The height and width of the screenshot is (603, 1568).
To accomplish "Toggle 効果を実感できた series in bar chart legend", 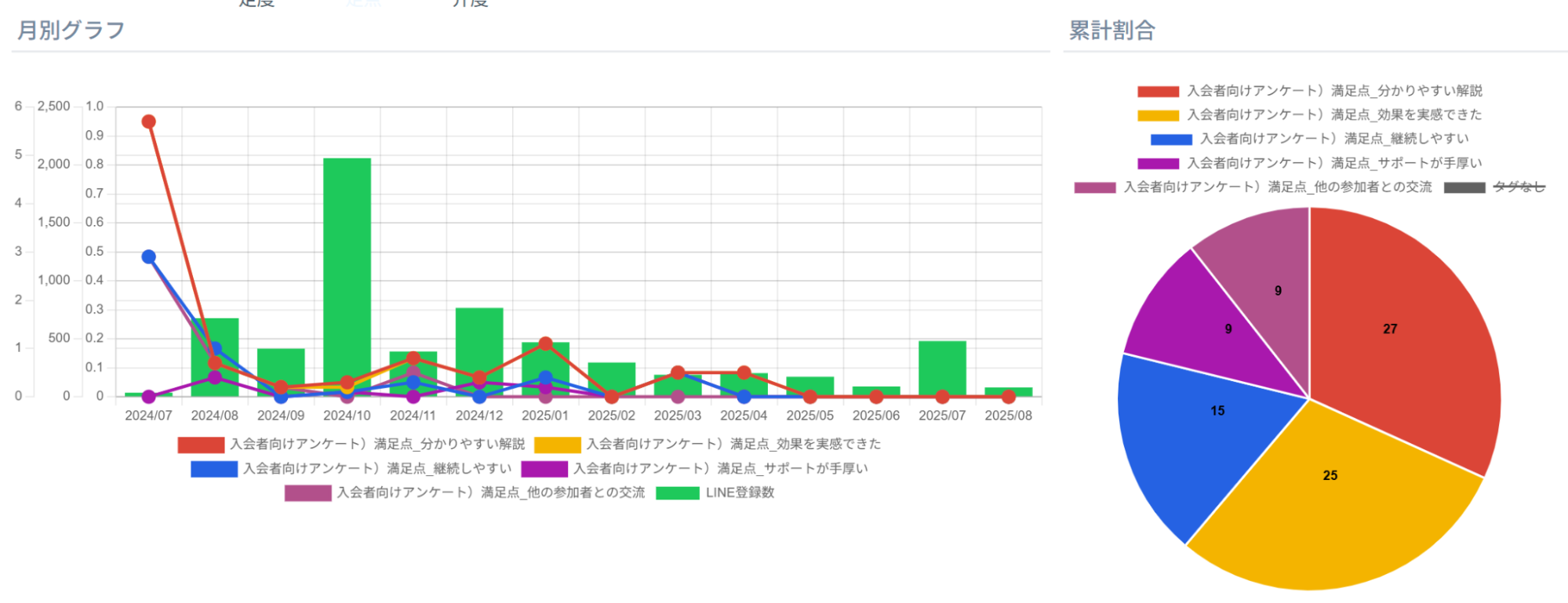I will pos(708,445).
